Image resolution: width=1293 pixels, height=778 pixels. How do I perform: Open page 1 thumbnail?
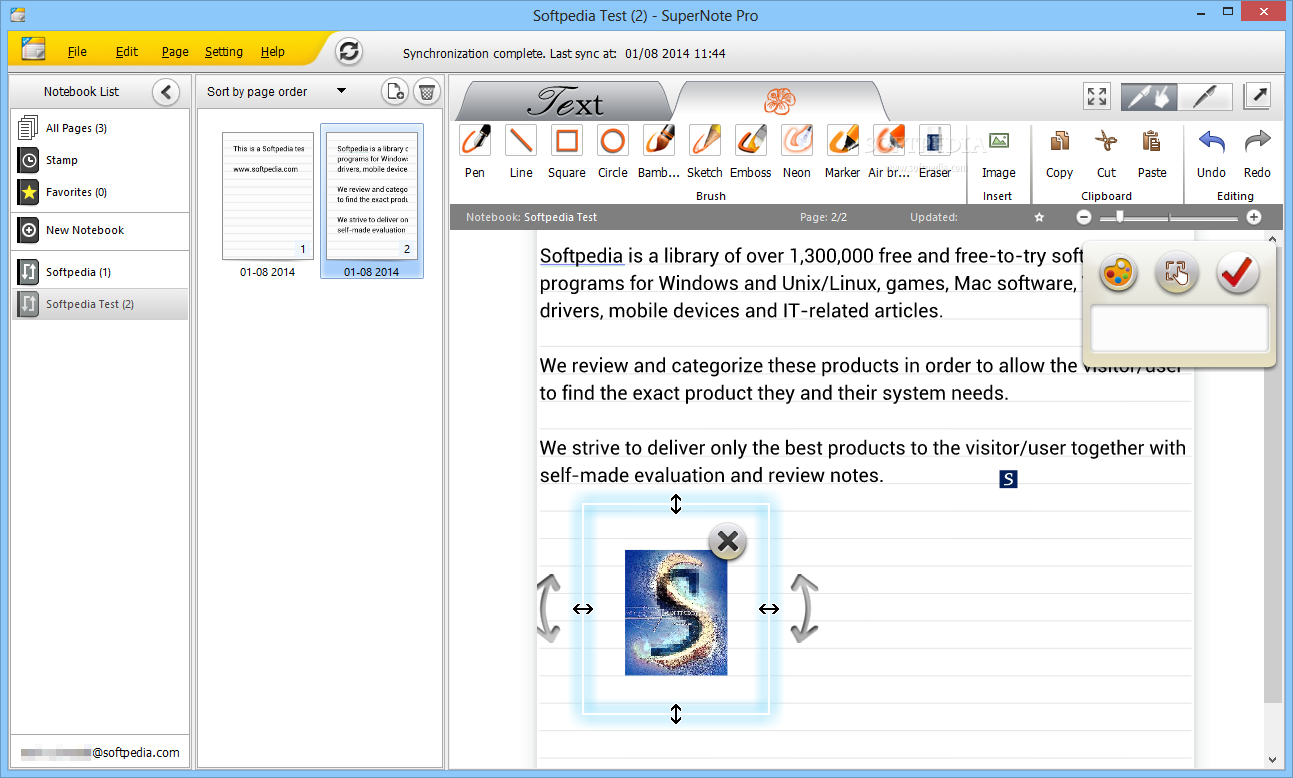tap(268, 196)
